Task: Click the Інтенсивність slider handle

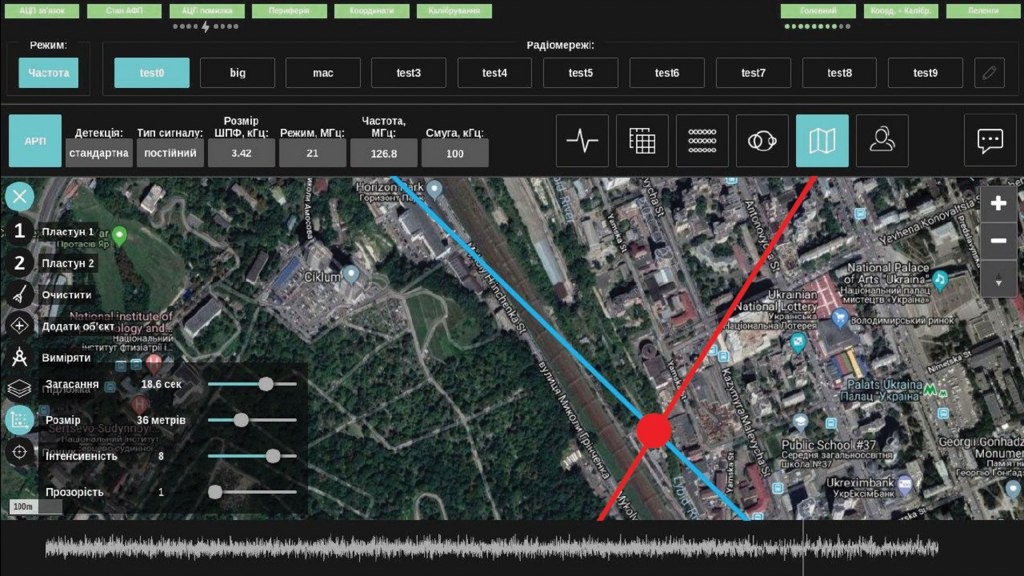Action: (x=273, y=456)
